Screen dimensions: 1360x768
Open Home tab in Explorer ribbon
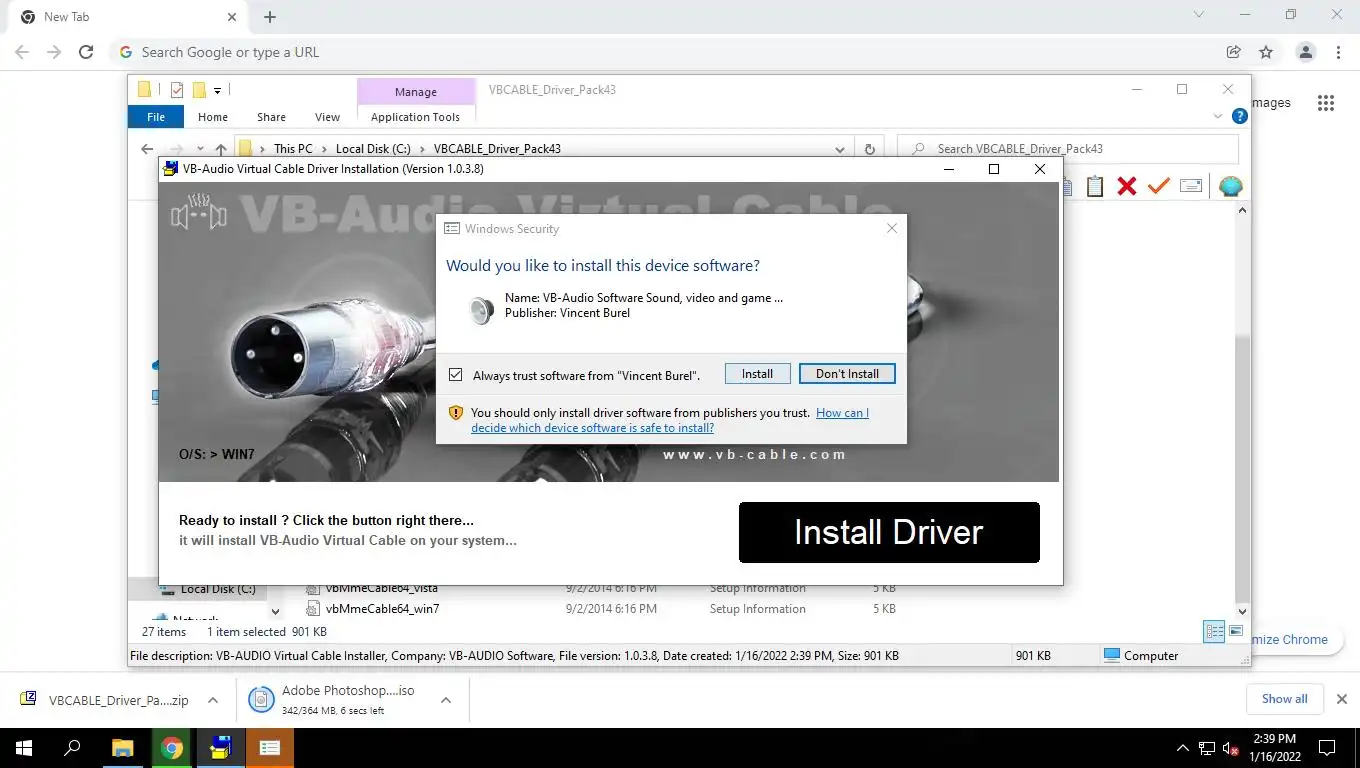[x=213, y=117]
